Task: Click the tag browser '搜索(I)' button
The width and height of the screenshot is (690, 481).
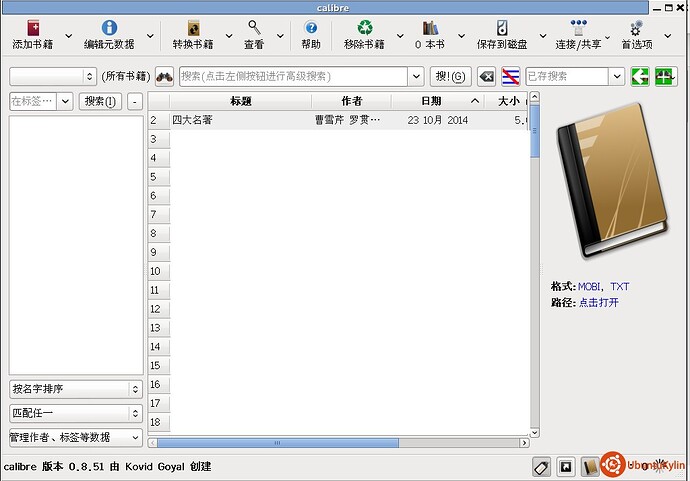Action: 100,101
